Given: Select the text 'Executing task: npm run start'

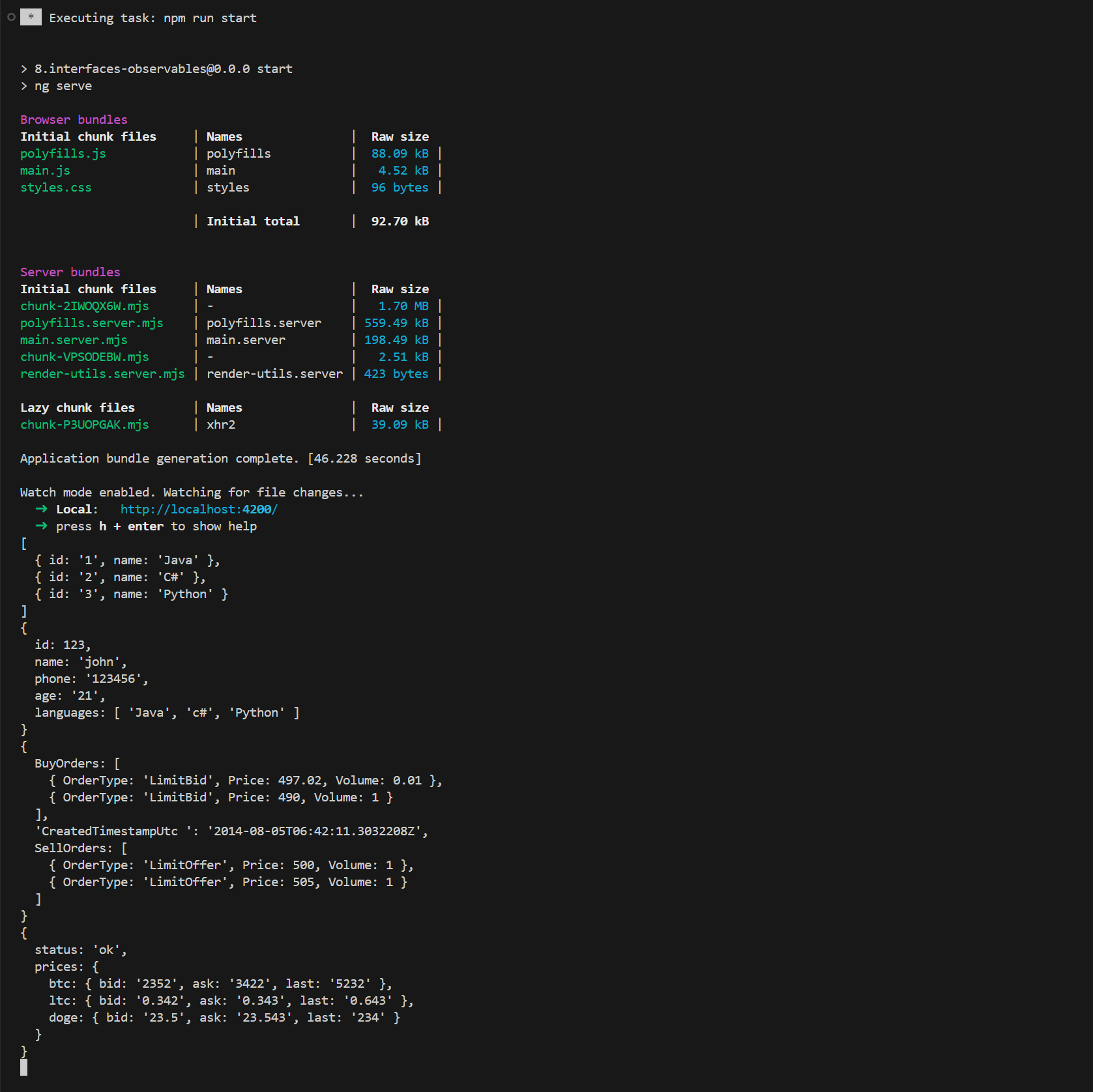Looking at the screenshot, I should coord(153,18).
